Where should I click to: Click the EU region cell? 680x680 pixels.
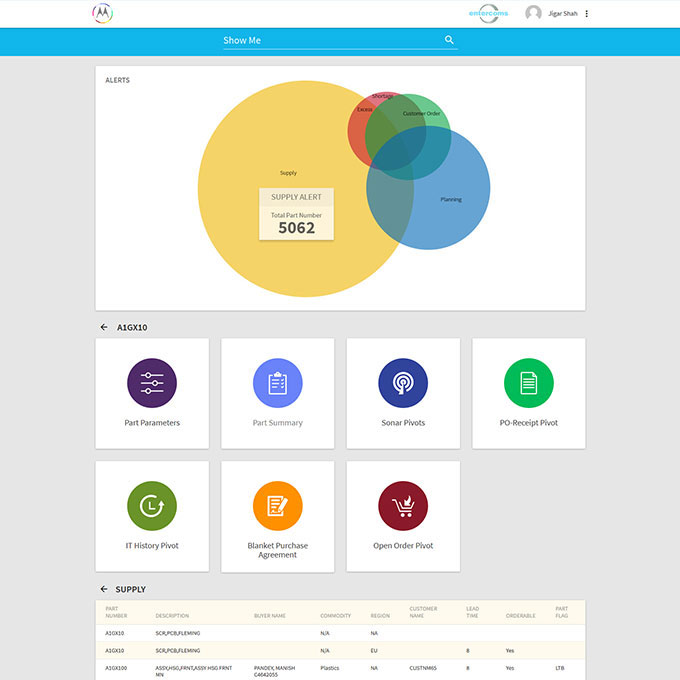[374, 651]
